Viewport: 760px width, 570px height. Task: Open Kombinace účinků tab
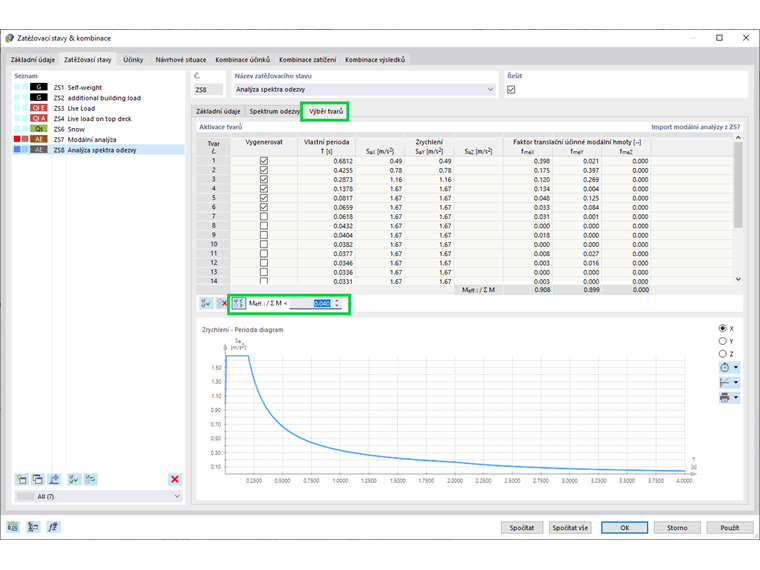242,60
